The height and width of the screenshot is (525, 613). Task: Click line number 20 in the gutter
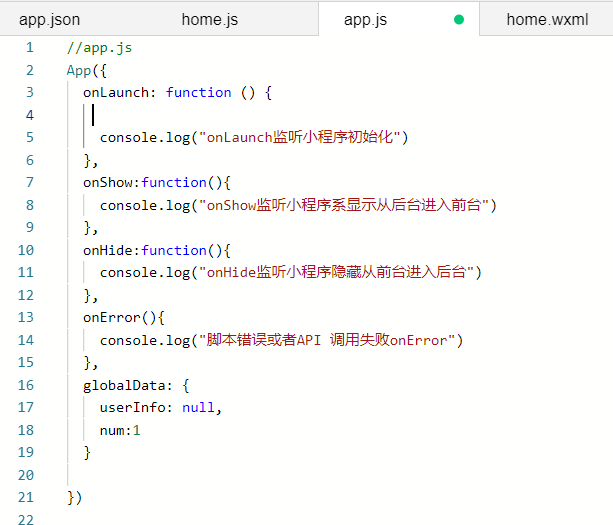26,475
